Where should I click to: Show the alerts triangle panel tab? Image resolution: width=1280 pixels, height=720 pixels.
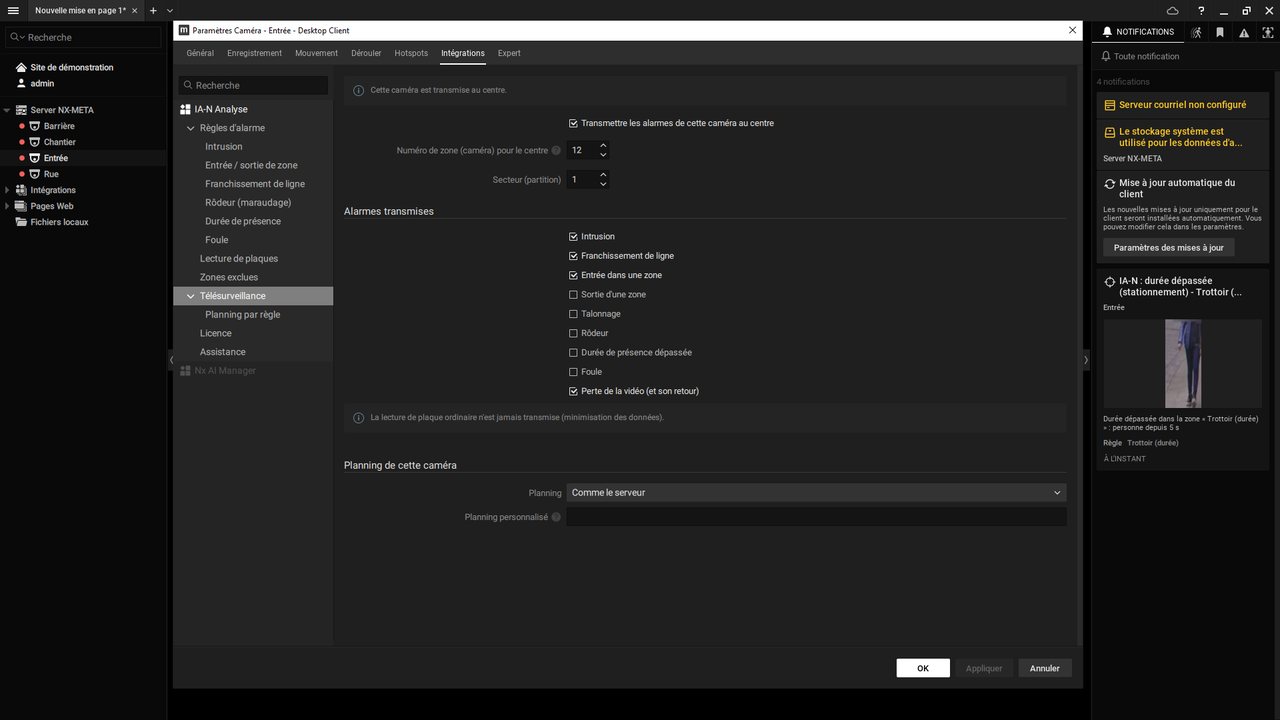[x=1244, y=32]
